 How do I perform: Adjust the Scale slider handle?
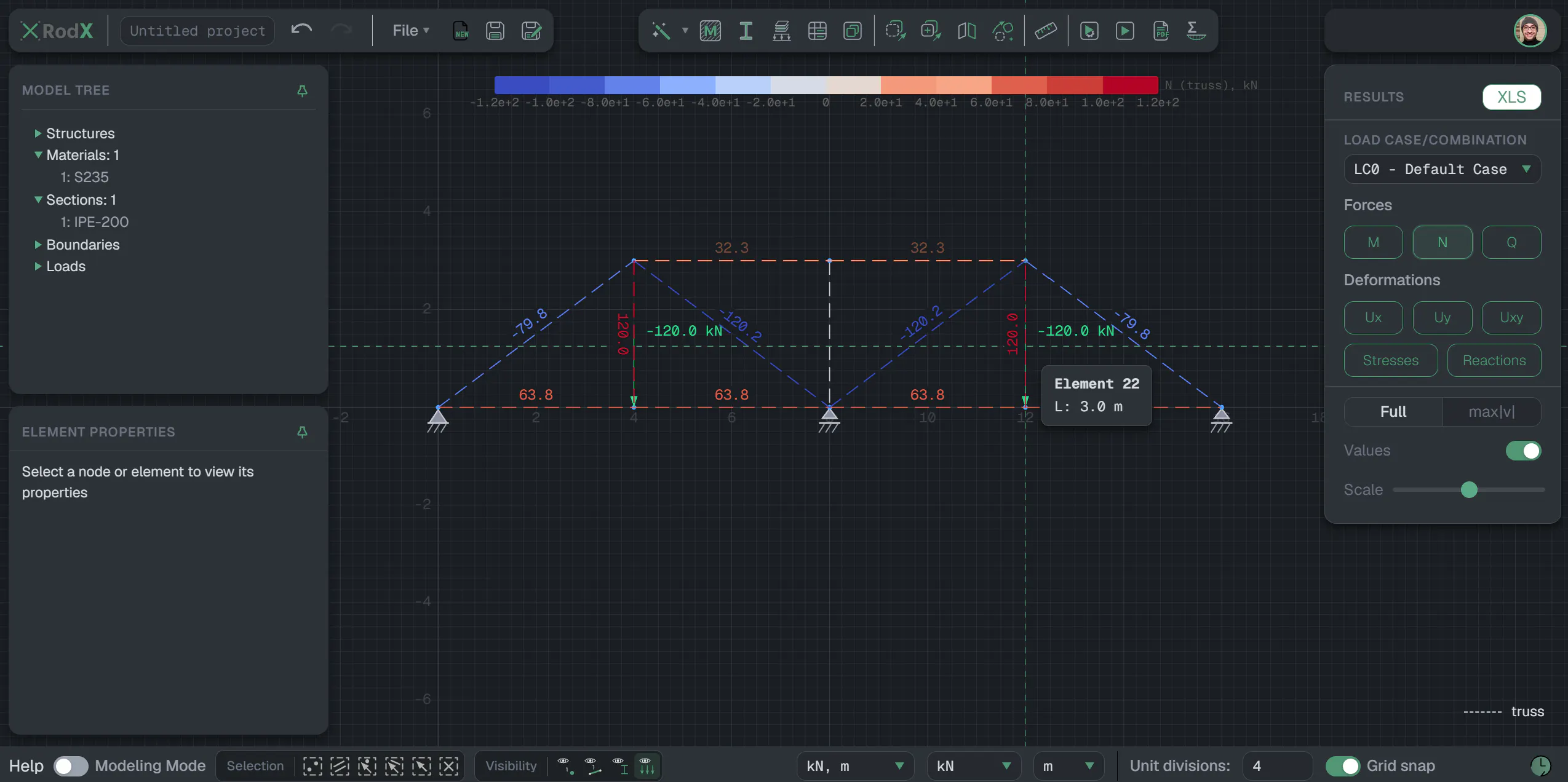(x=1469, y=490)
